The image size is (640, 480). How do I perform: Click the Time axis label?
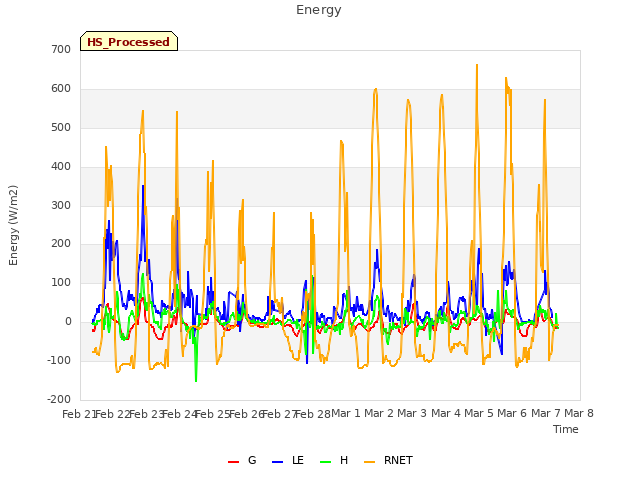point(566,429)
